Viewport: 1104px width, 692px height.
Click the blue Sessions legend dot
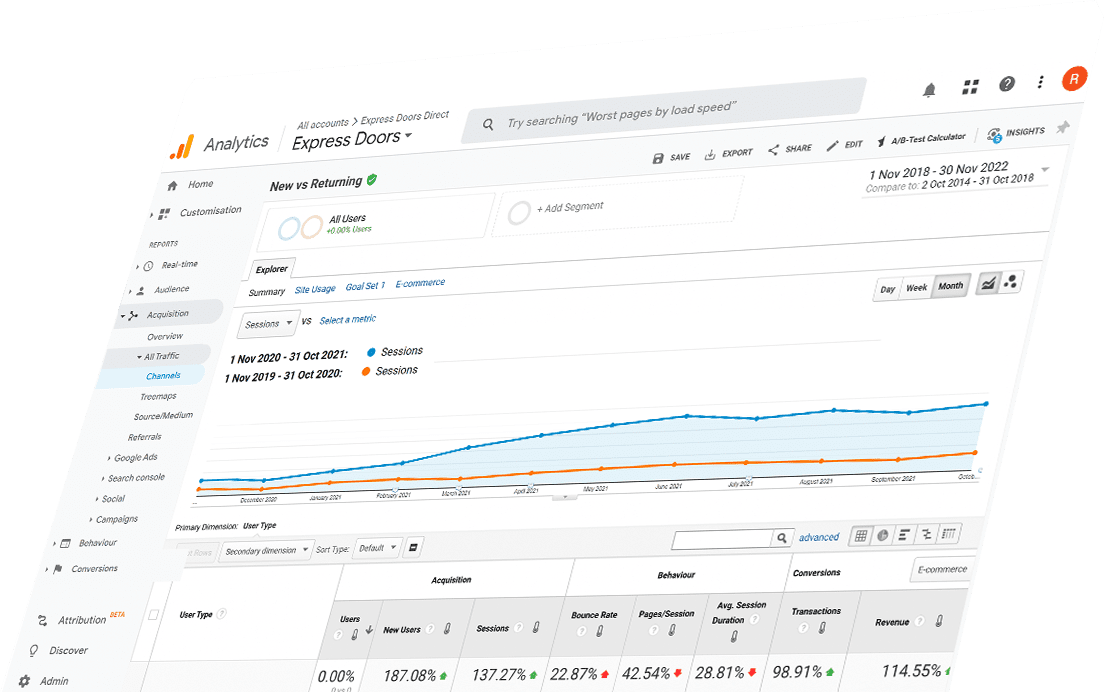tap(372, 351)
